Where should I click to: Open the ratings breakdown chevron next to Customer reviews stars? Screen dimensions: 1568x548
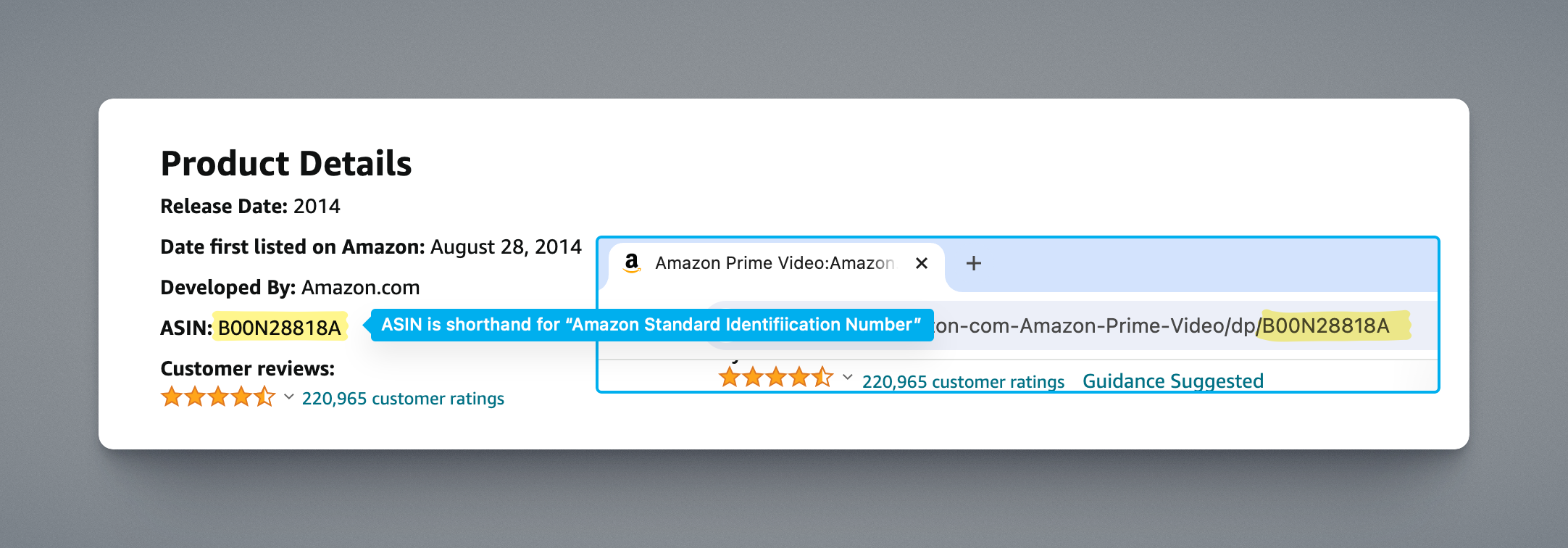[x=289, y=396]
